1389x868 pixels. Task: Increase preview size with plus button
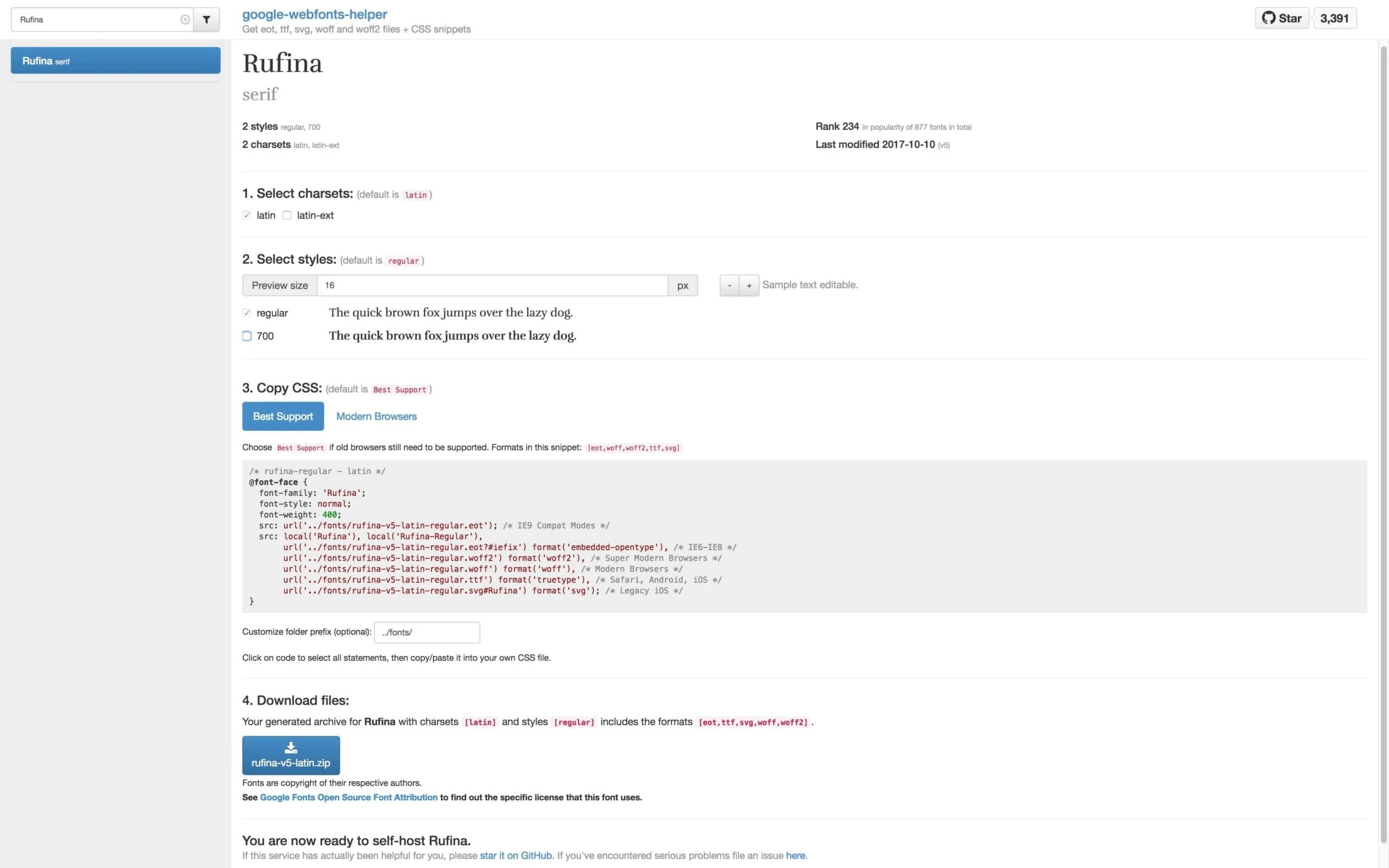click(x=749, y=285)
